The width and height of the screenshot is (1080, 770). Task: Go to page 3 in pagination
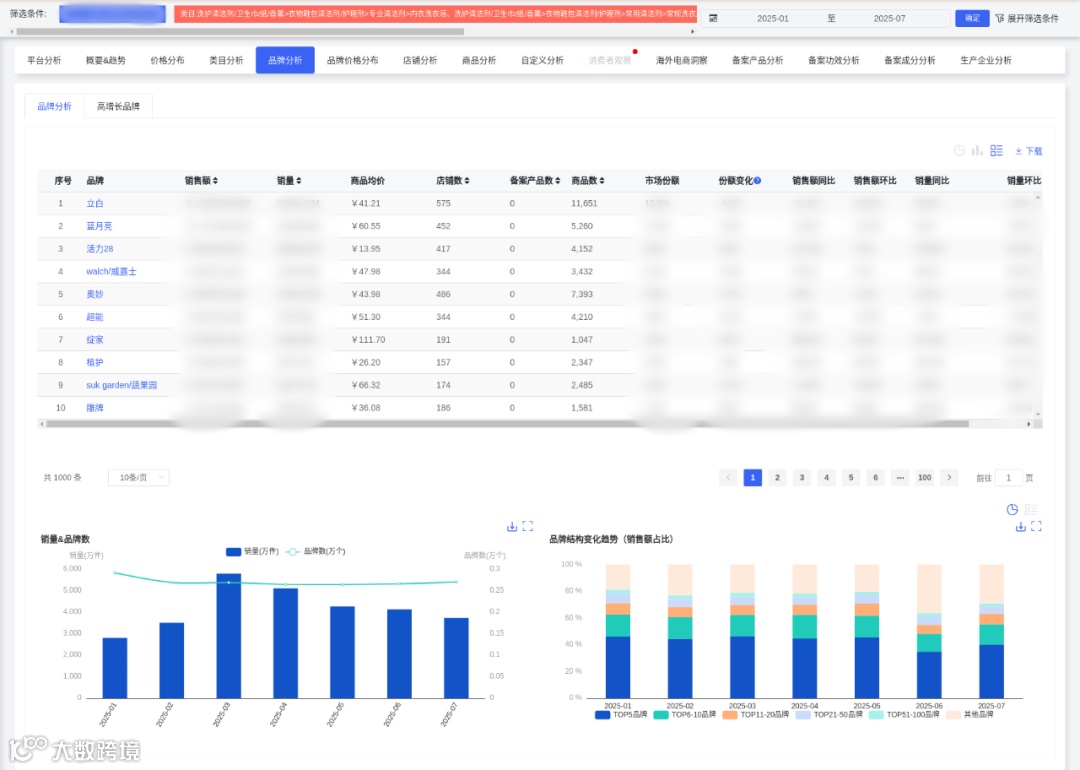click(x=802, y=477)
